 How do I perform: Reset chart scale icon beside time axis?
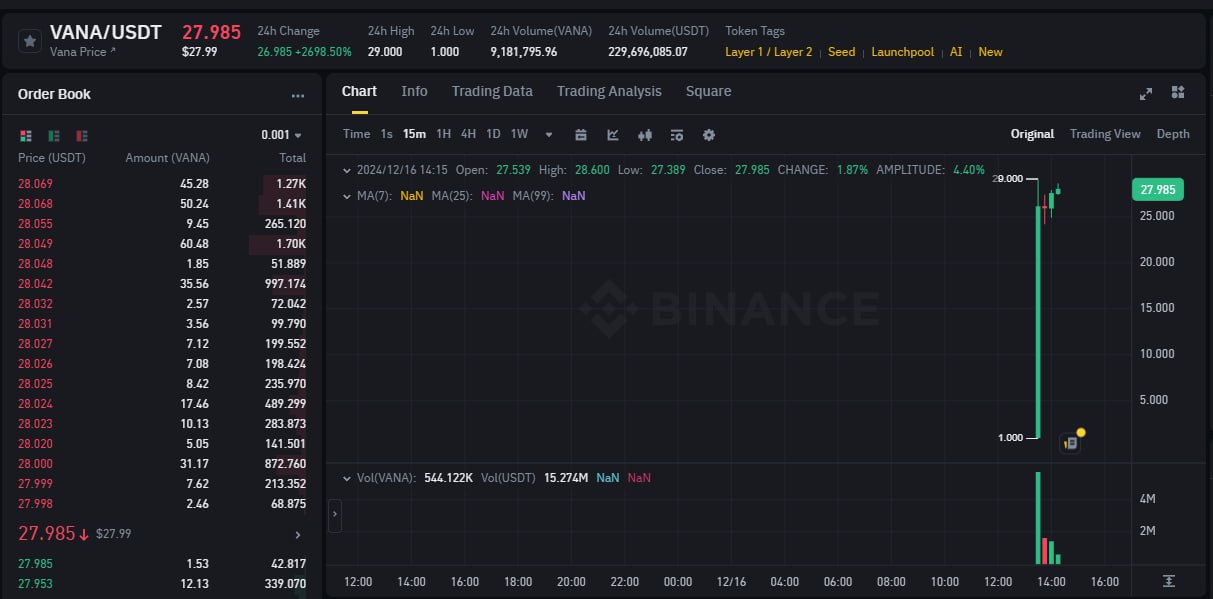click(x=1169, y=581)
